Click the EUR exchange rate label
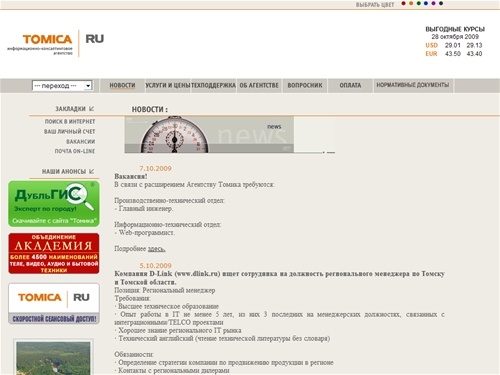This screenshot has height=375, width=500. click(x=431, y=54)
